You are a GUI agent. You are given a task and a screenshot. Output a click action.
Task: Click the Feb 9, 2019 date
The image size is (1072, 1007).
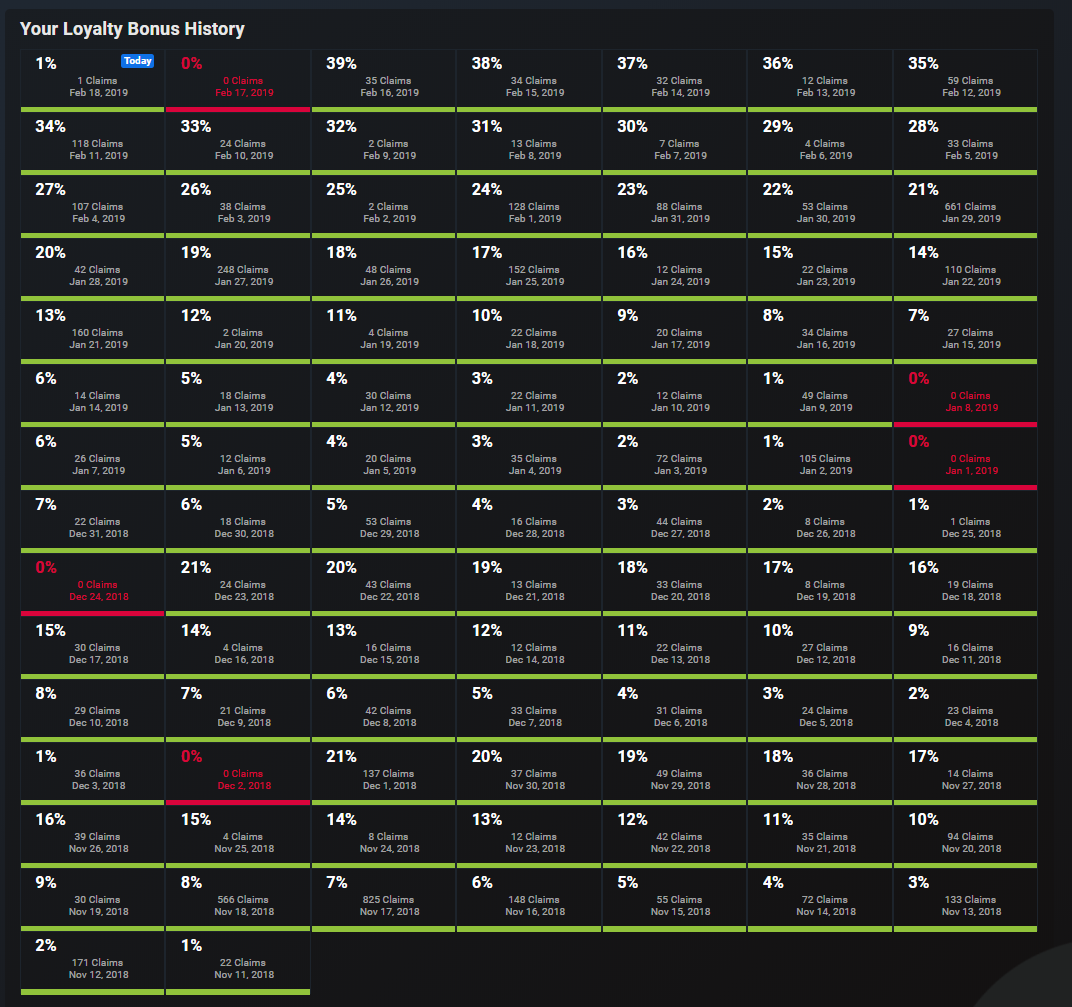[390, 156]
